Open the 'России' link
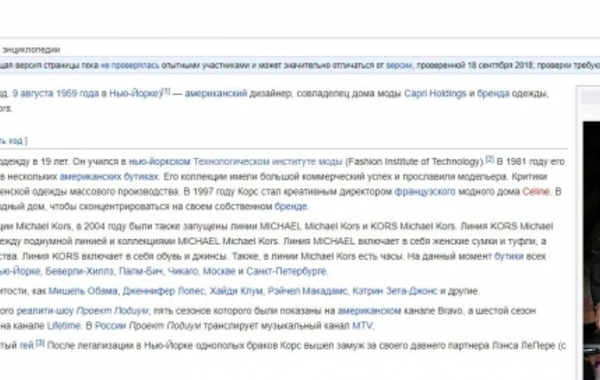 pyautogui.click(x=110, y=326)
